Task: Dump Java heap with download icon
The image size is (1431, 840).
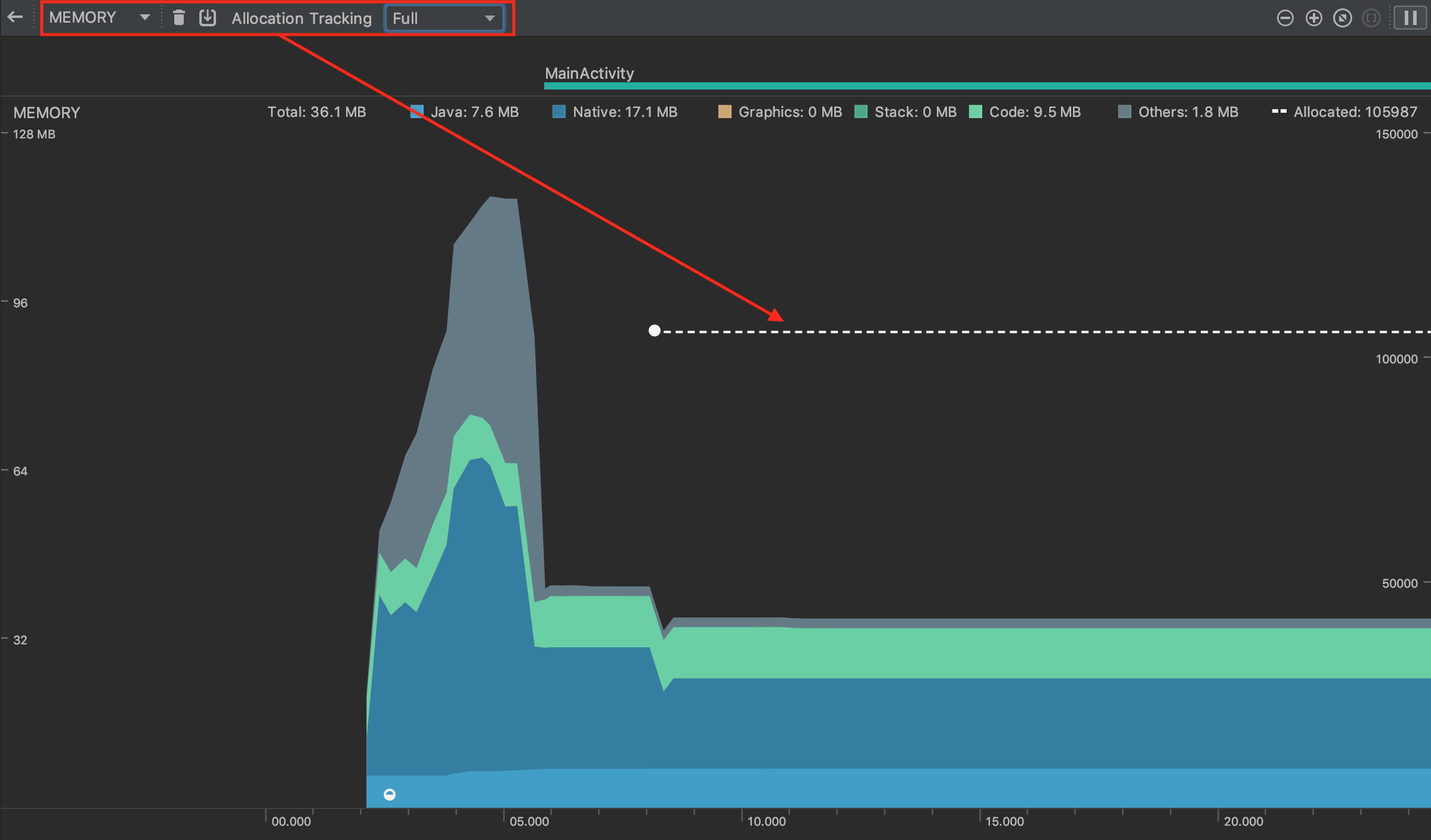Action: tap(207, 17)
